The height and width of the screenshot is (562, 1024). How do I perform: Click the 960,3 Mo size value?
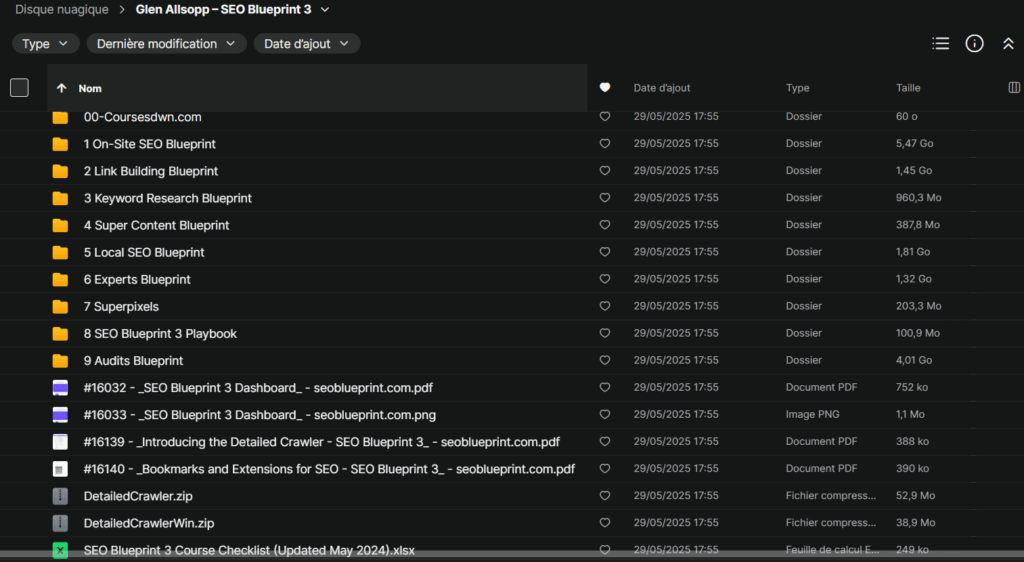click(x=918, y=198)
